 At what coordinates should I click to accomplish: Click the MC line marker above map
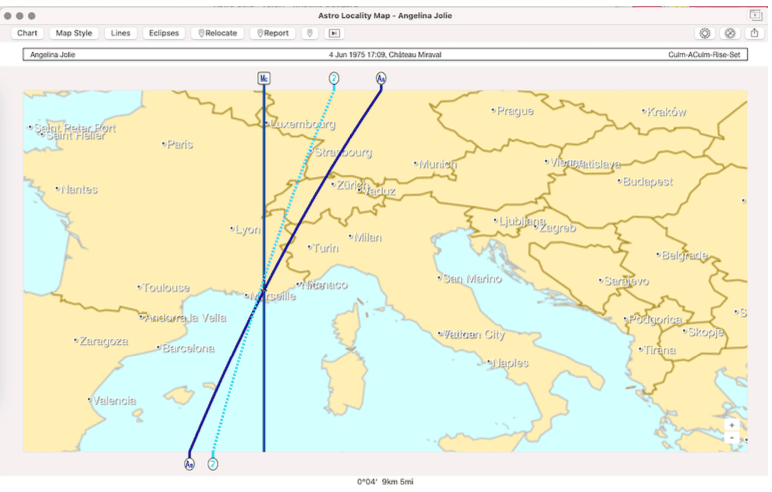[264, 78]
